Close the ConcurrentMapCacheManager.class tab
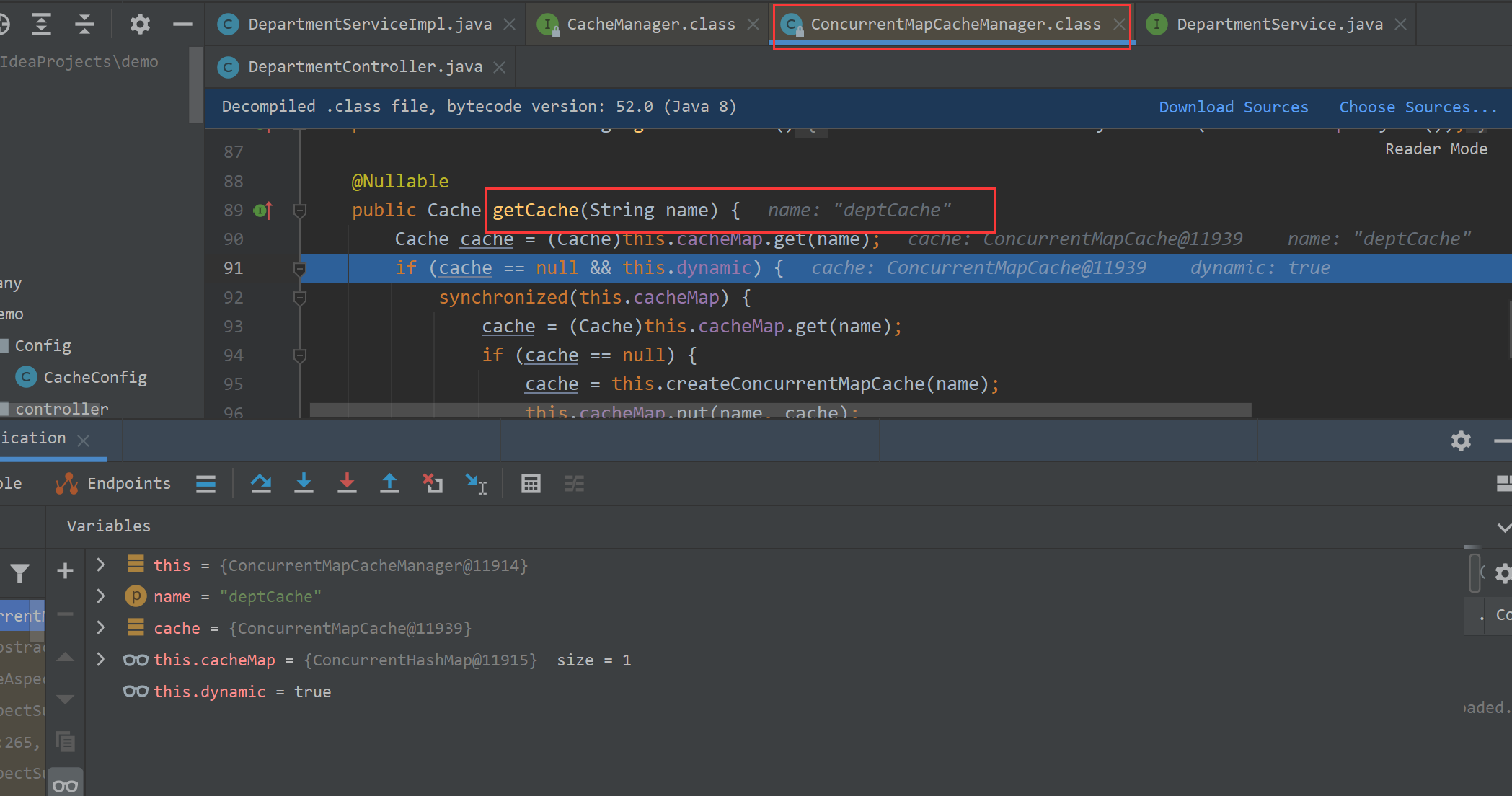Image resolution: width=1512 pixels, height=796 pixels. 1118,25
